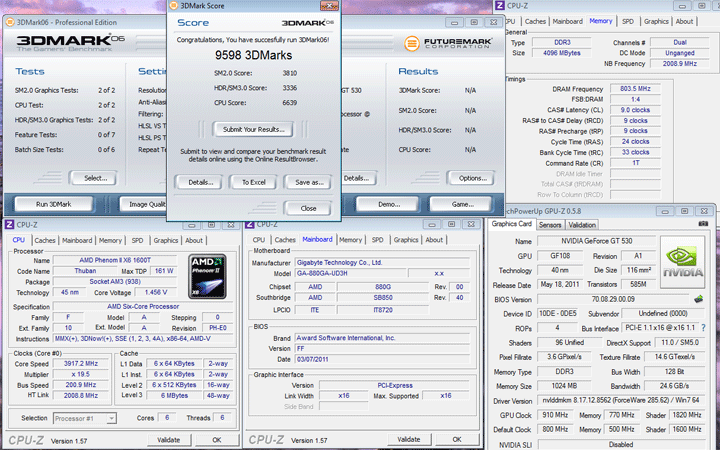Open Validation tab in GPU-Z
This screenshot has height=450, width=720.
(582, 225)
